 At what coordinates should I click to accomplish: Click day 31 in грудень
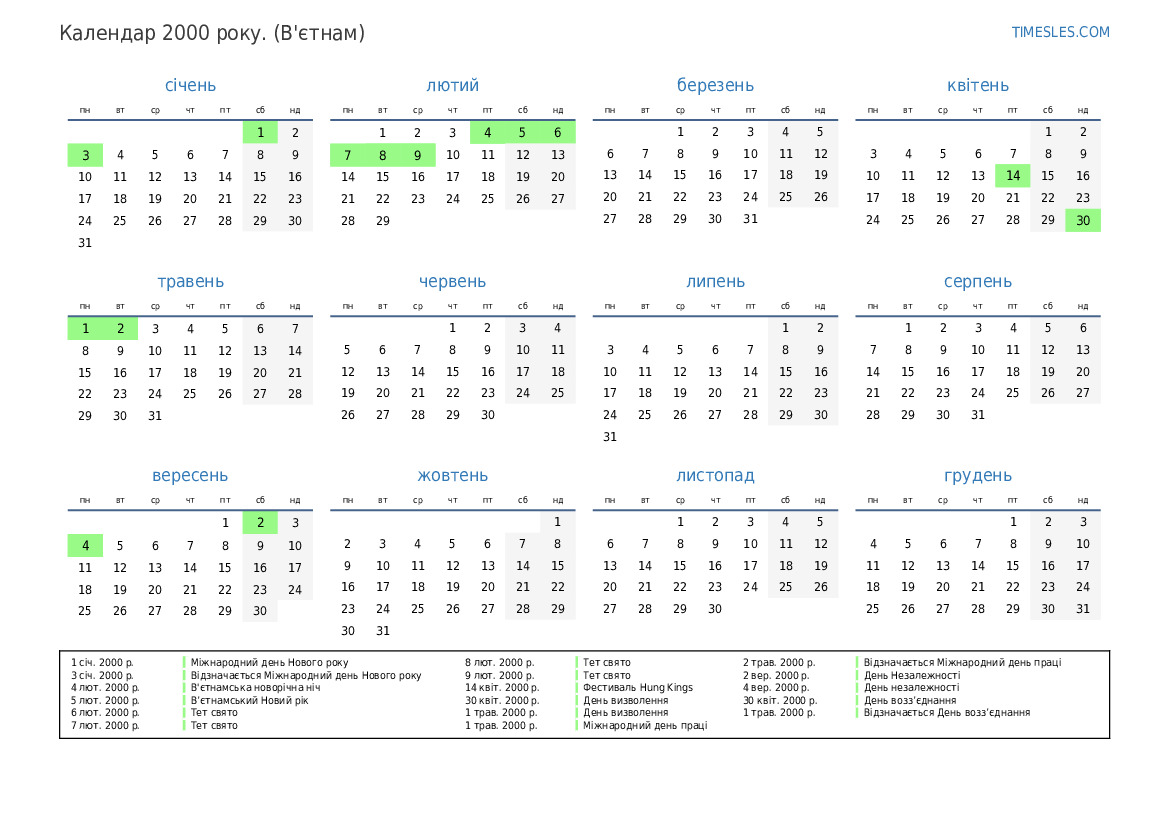(x=1083, y=609)
